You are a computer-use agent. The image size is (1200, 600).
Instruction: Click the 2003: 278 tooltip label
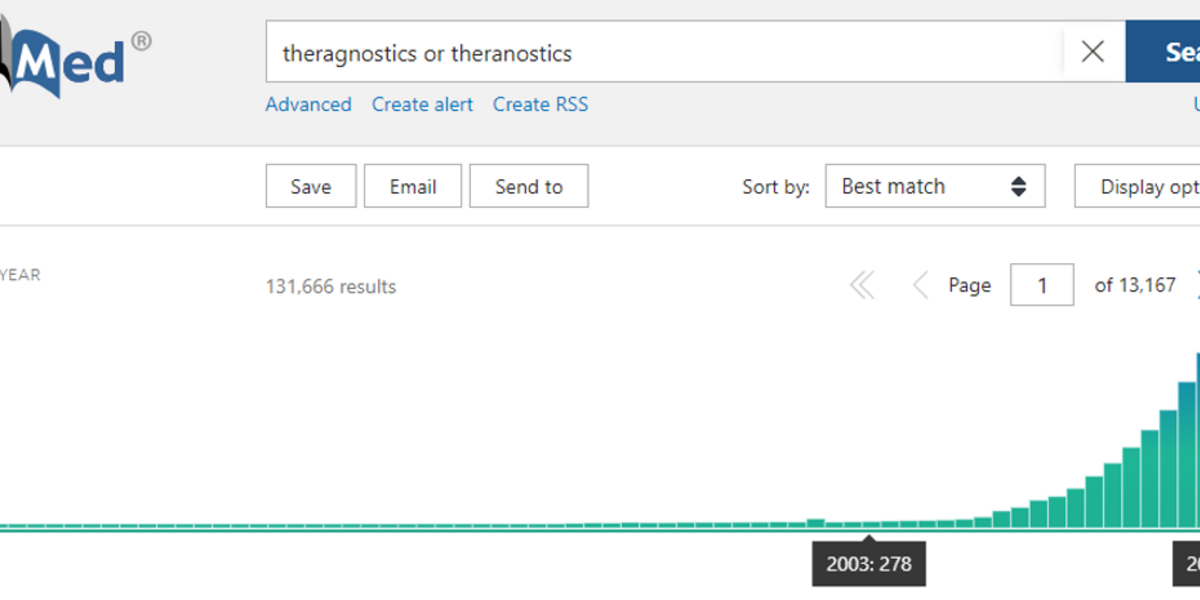(x=868, y=564)
